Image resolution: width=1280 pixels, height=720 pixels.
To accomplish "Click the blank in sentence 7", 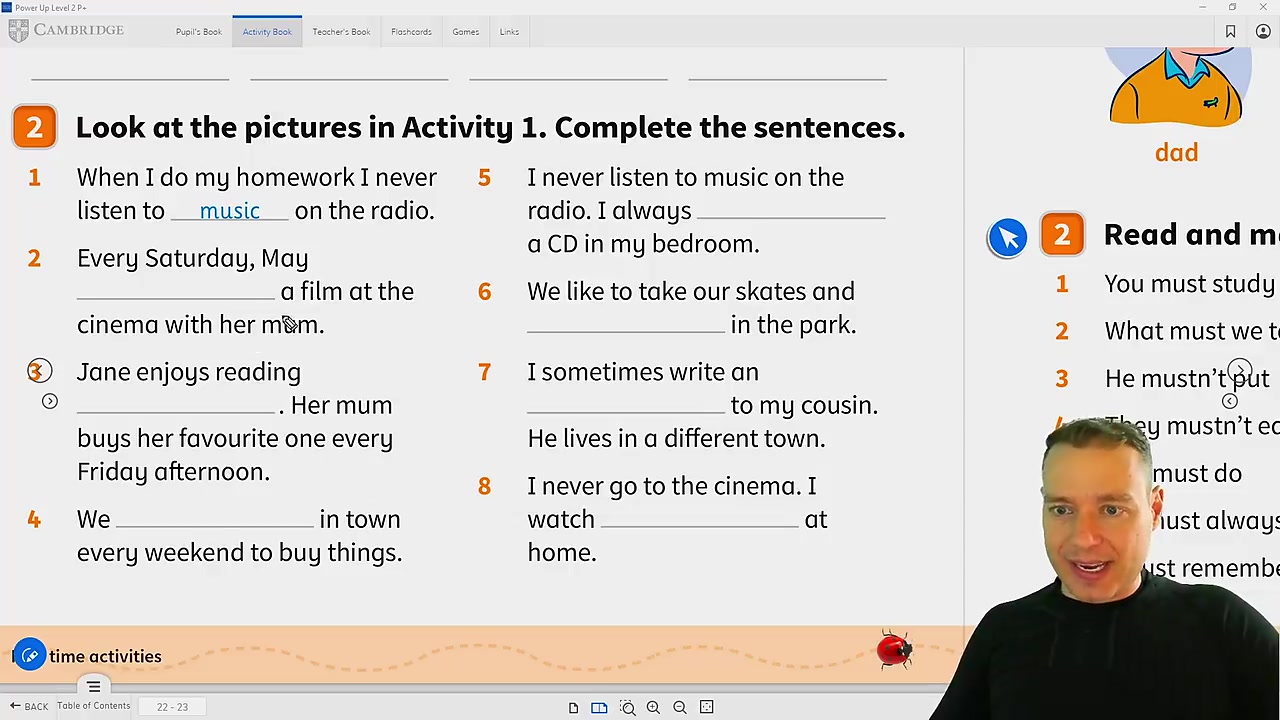I will (626, 405).
